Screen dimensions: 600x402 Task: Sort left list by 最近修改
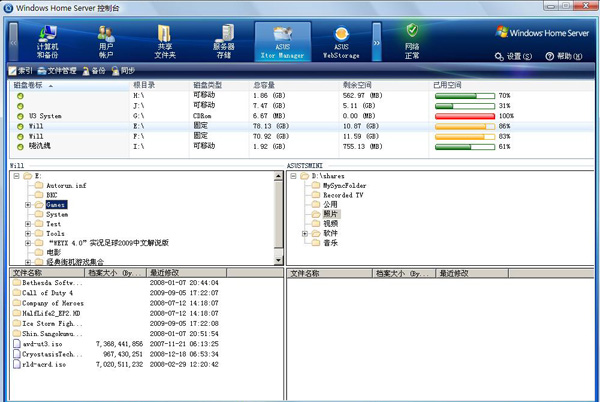point(186,273)
